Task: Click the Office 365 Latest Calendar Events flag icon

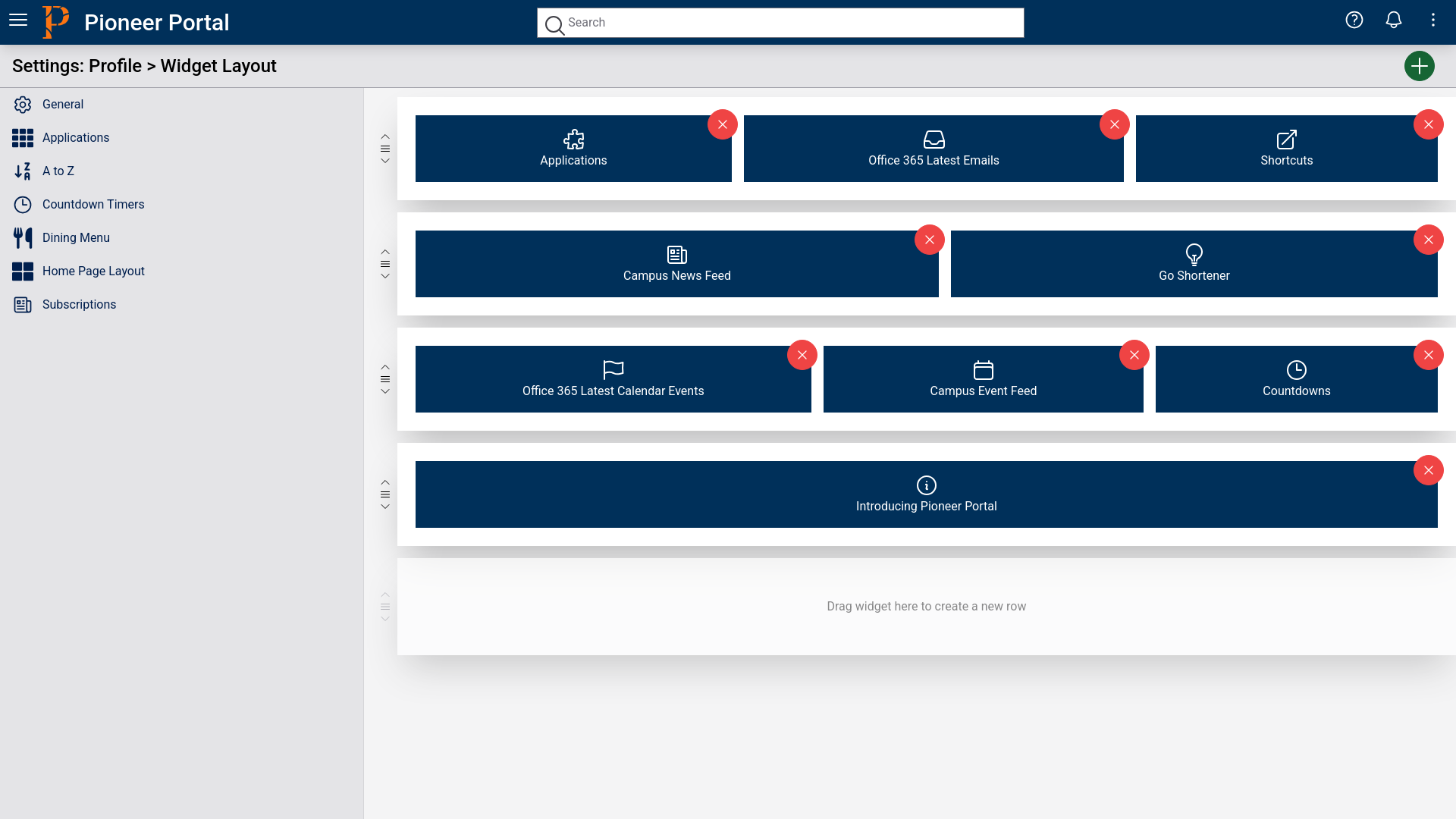Action: tap(613, 369)
